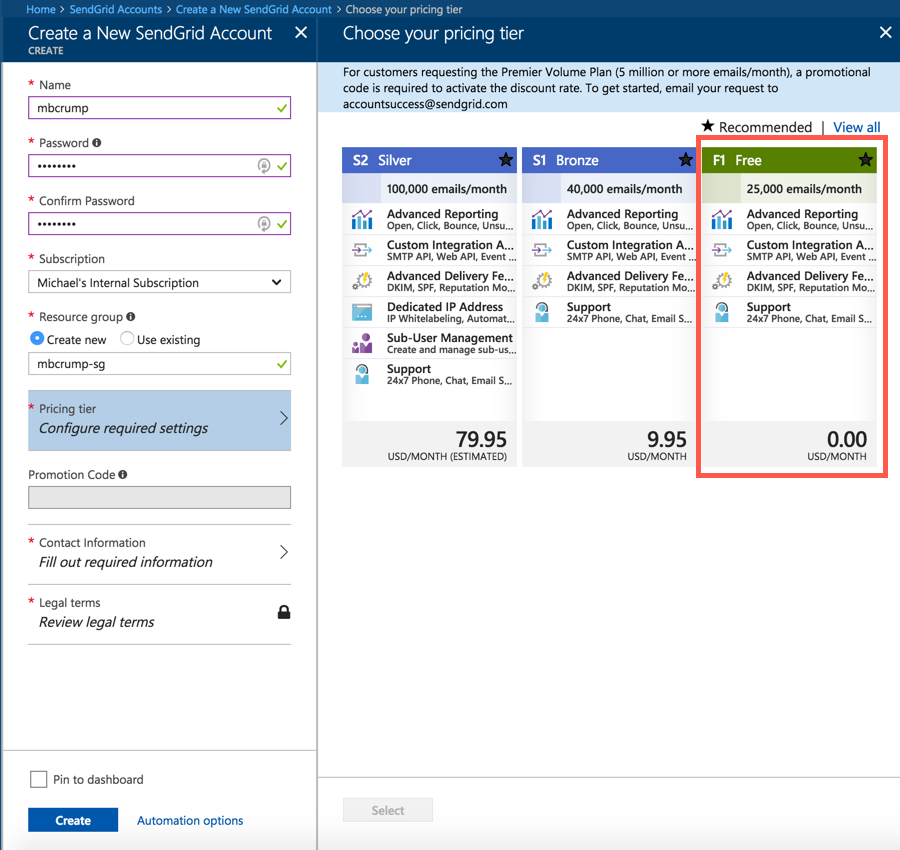The image size is (900, 850).
Task: Click the 100,000 emails/month text
Action: tap(447, 189)
